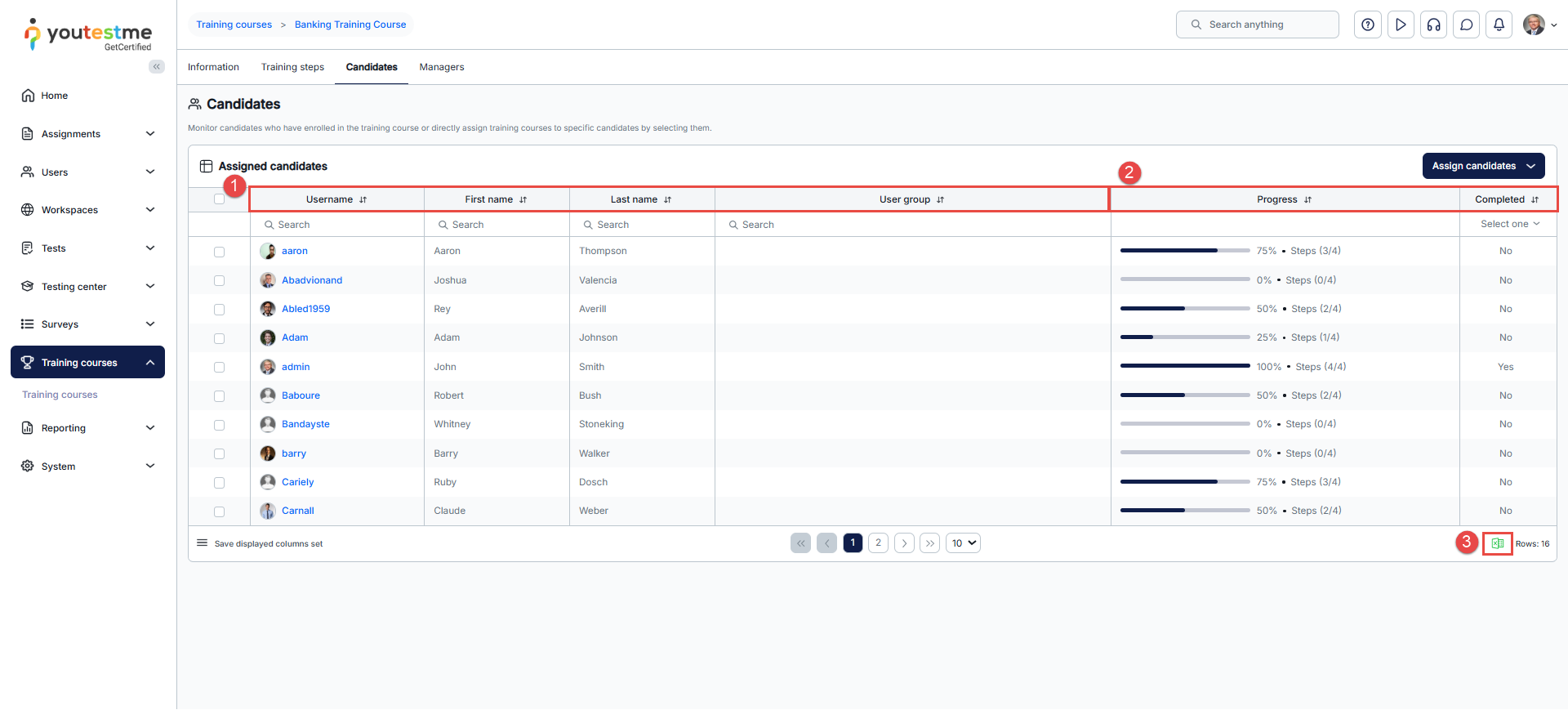Screen dimensions: 1568x710
Task: Open the Training steps tab
Action: [292, 67]
